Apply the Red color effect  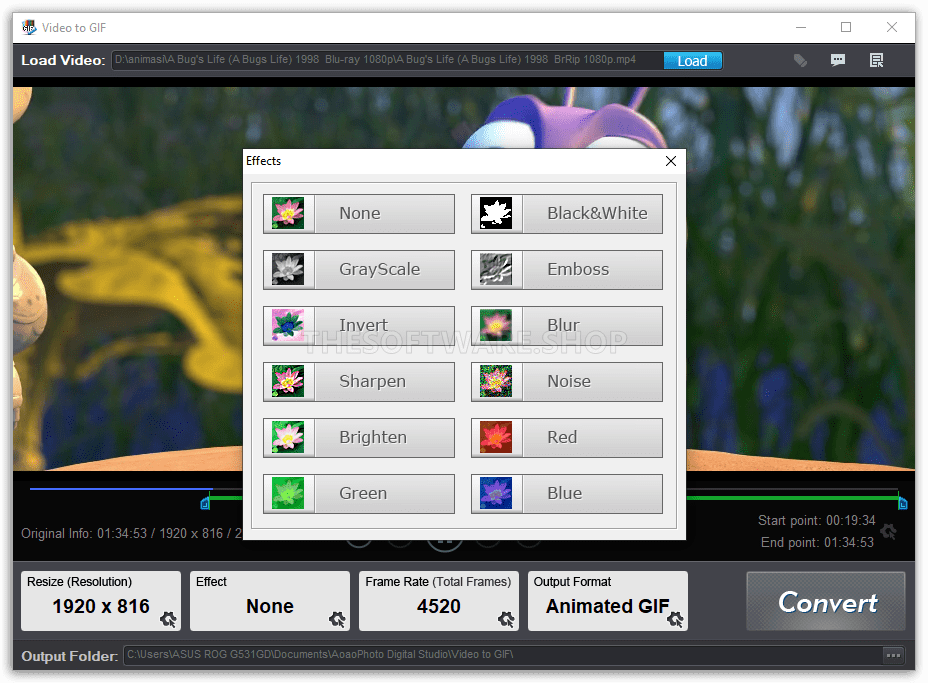point(566,437)
